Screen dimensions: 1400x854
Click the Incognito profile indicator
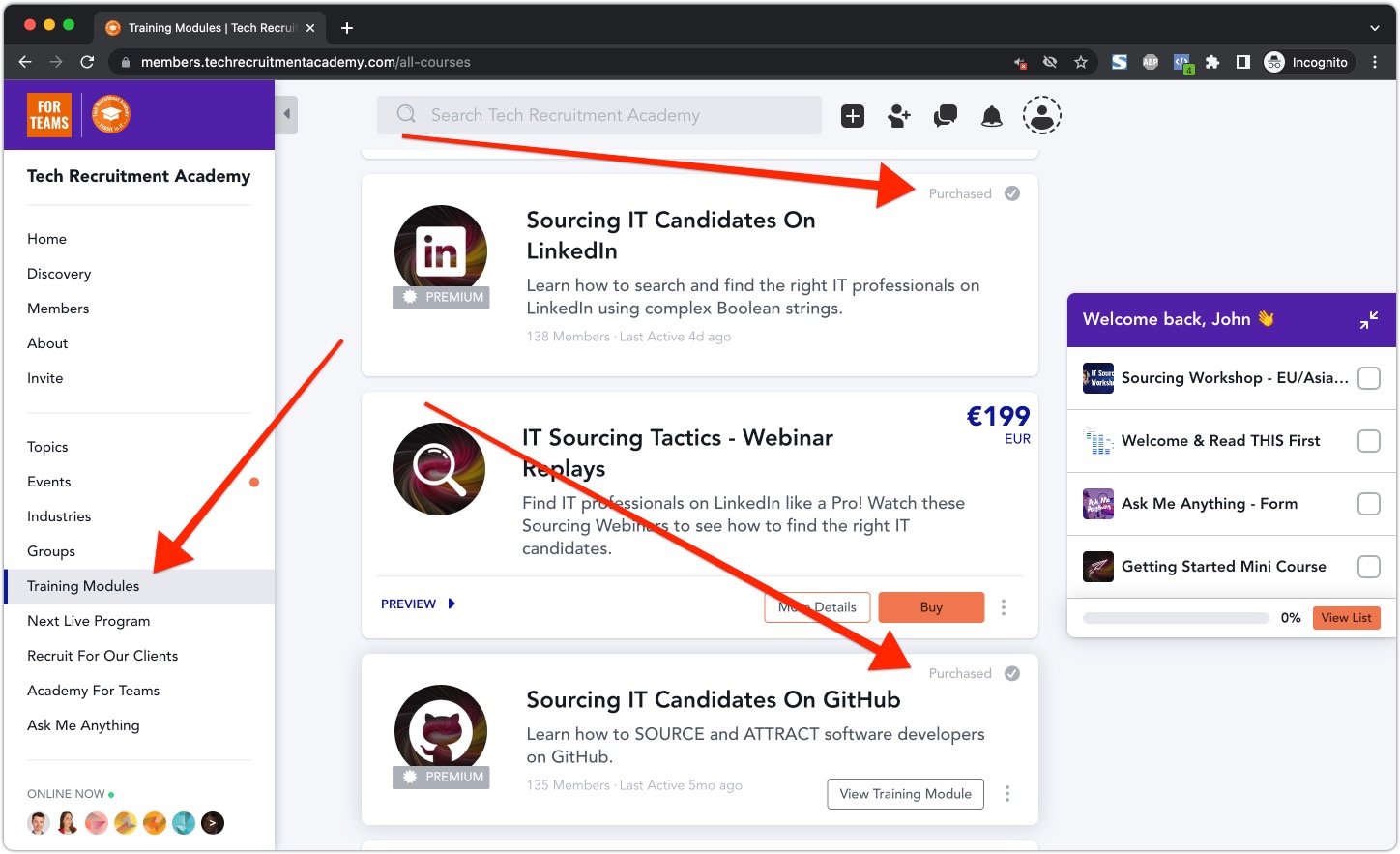point(1306,62)
